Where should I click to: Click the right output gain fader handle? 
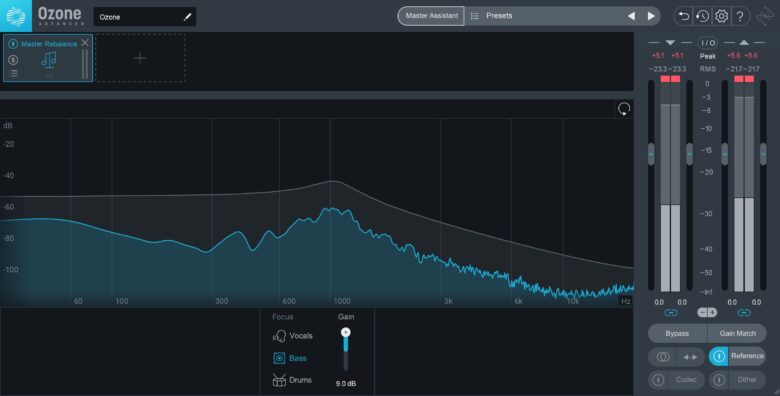[x=764, y=154]
